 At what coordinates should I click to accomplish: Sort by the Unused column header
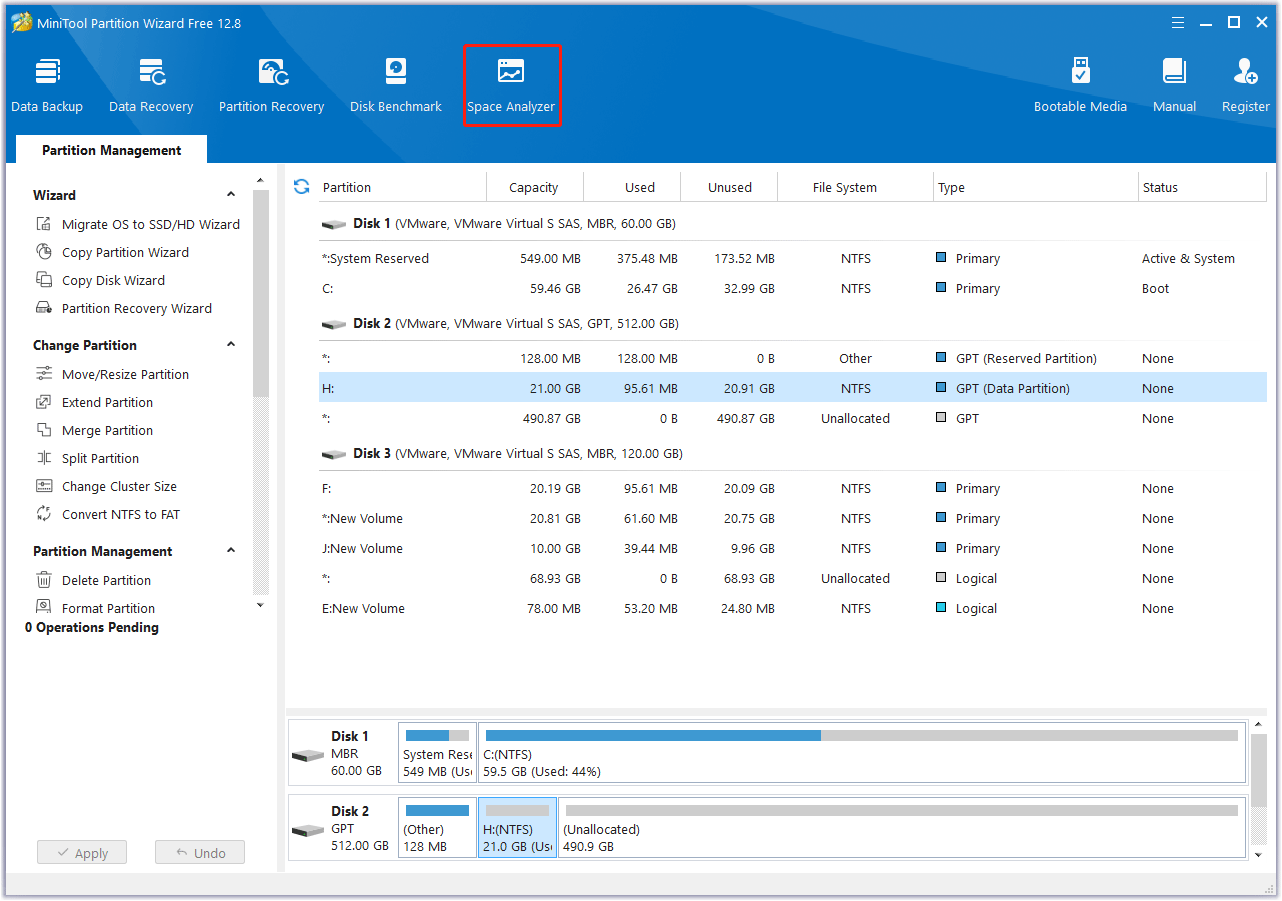pyautogui.click(x=730, y=187)
